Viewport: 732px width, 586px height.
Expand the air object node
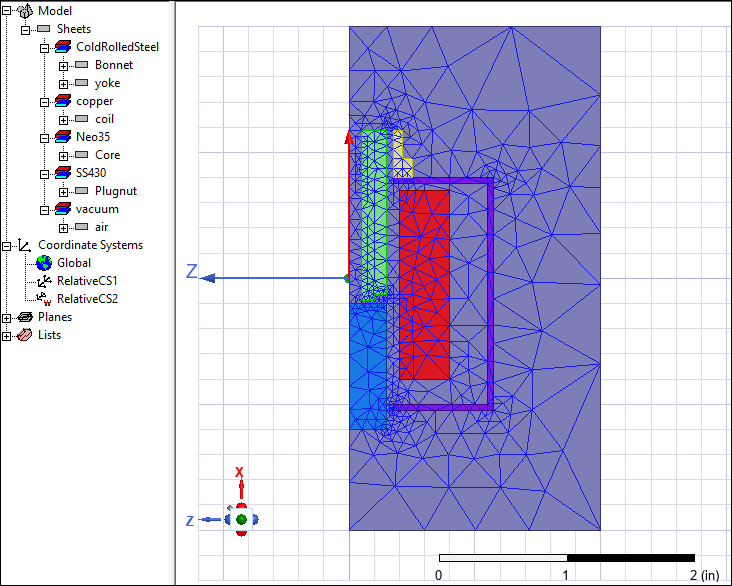click(x=63, y=228)
